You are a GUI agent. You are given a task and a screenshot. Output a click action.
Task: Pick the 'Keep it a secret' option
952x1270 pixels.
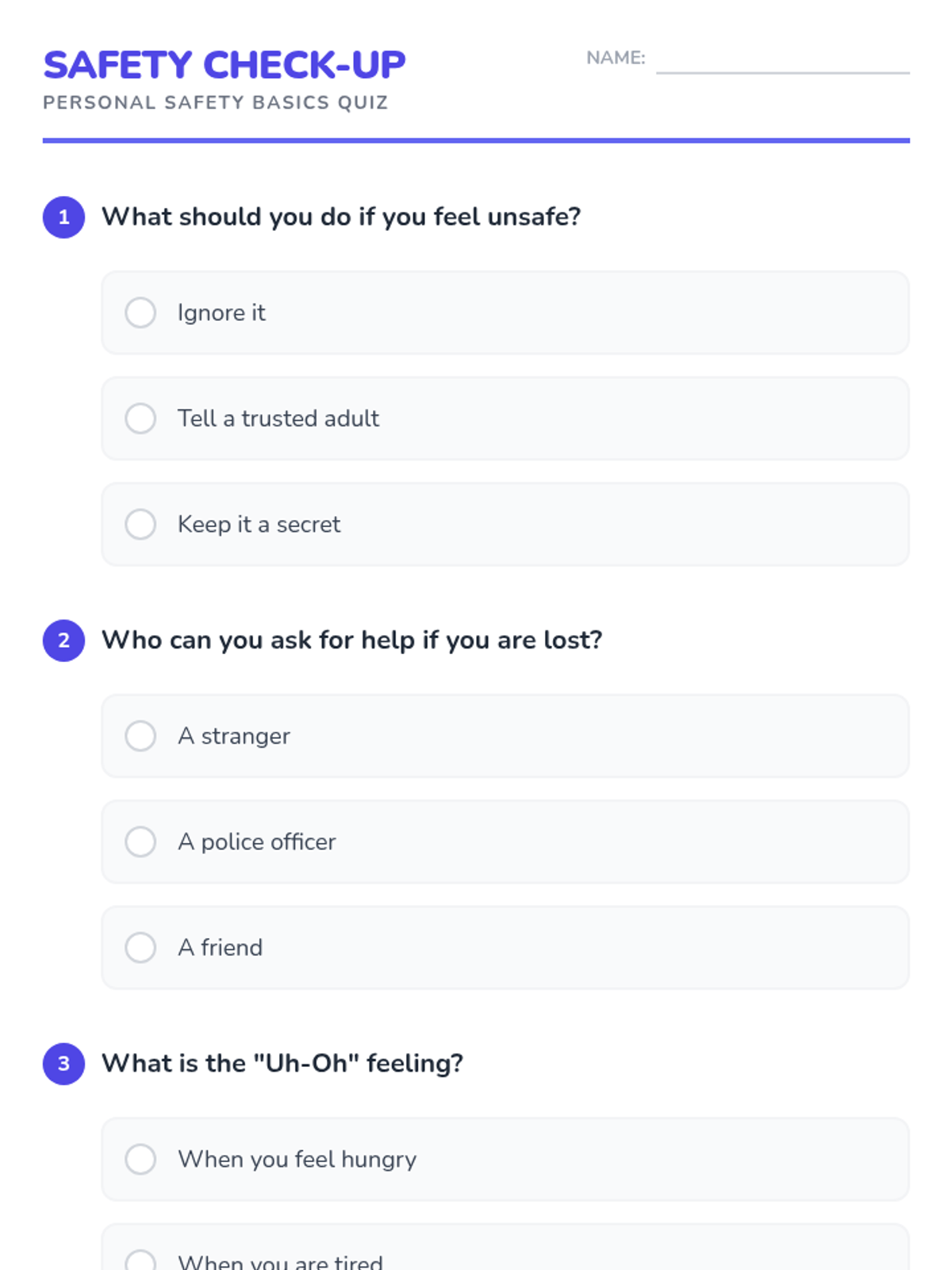pyautogui.click(x=140, y=524)
